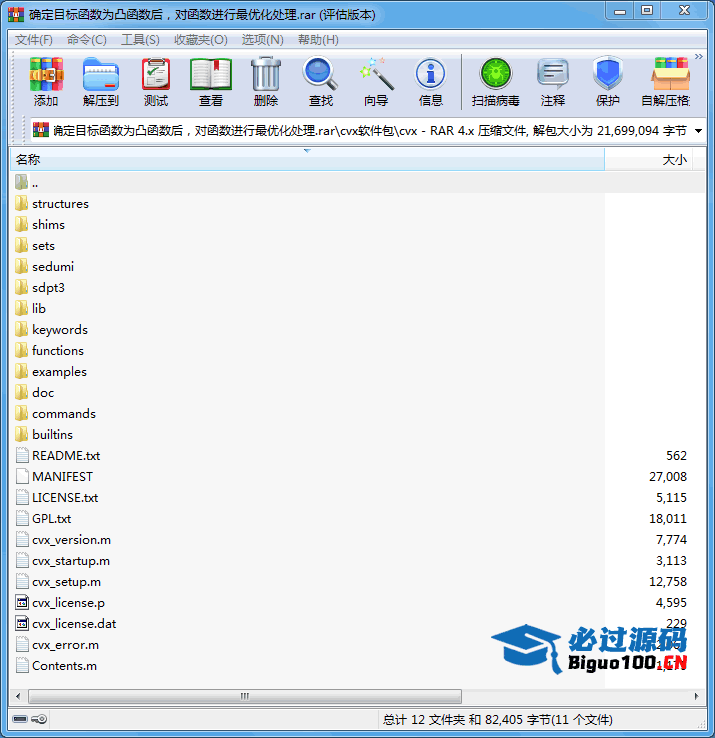The width and height of the screenshot is (715, 738).
Task: Click the horizontal scrollbar right arrow
Action: tap(697, 696)
